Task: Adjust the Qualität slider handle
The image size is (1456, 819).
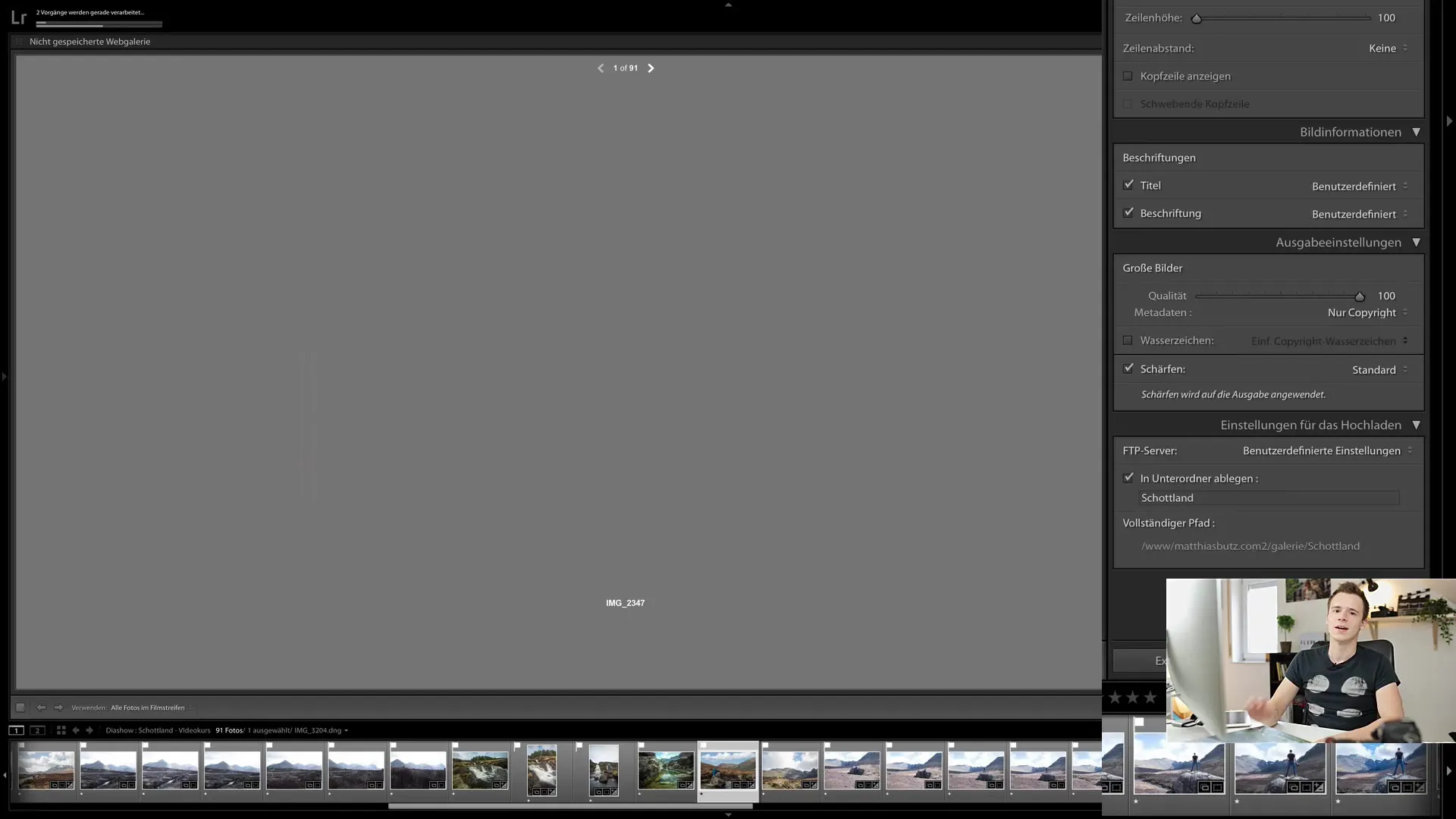Action: pos(1360,297)
